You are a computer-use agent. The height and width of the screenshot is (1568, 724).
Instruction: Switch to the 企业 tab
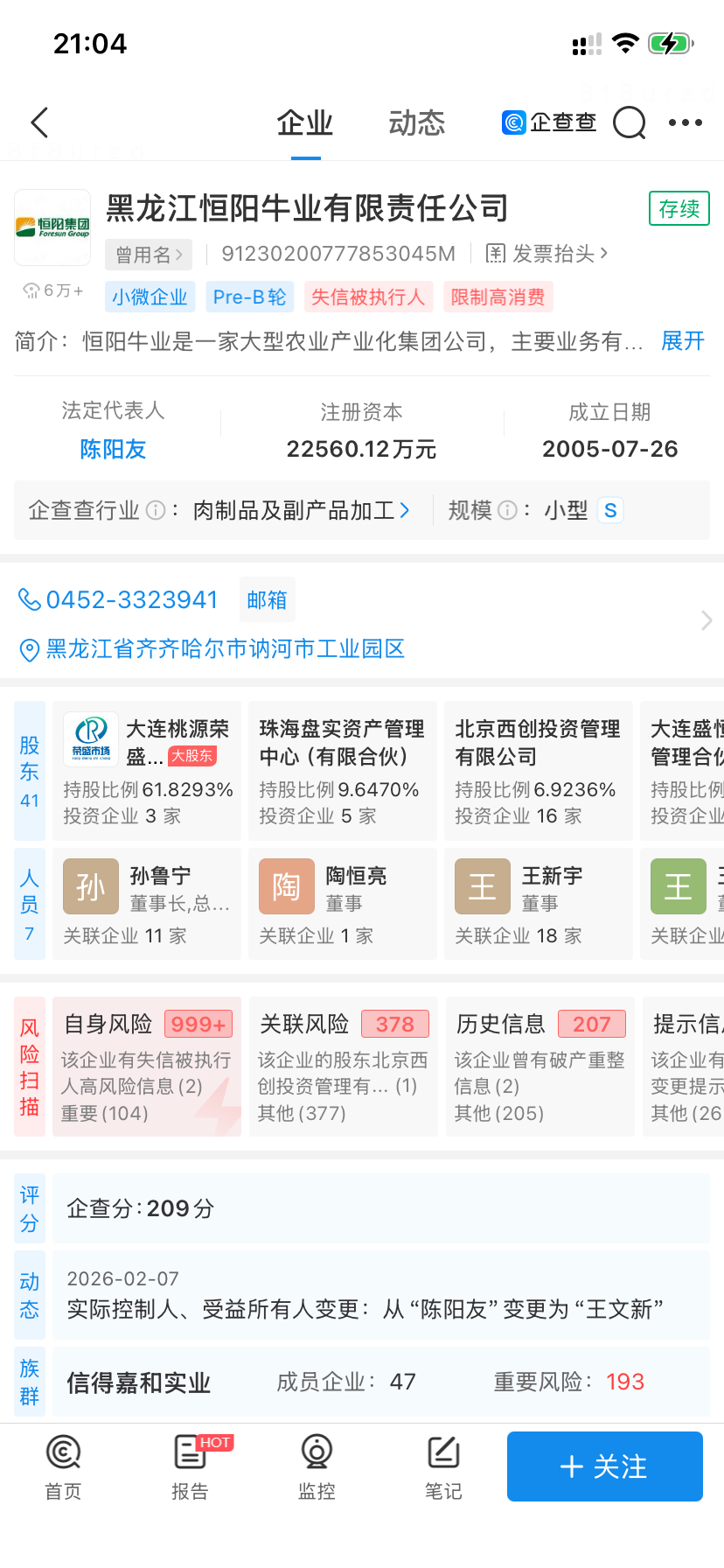tap(305, 123)
